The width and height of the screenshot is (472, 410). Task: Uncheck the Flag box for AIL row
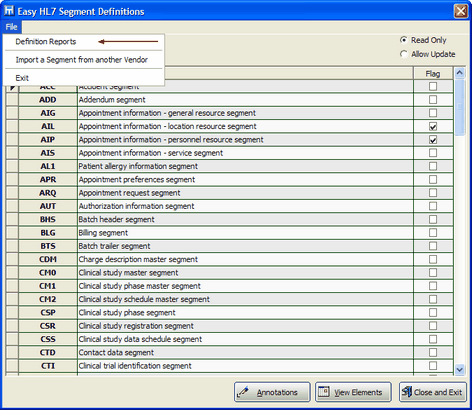pos(433,126)
